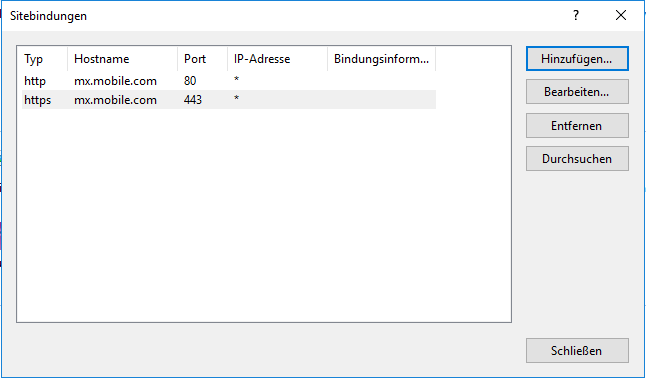The width and height of the screenshot is (646, 379).
Task: Click the Bindungsinform... column header
Action: [x=382, y=59]
